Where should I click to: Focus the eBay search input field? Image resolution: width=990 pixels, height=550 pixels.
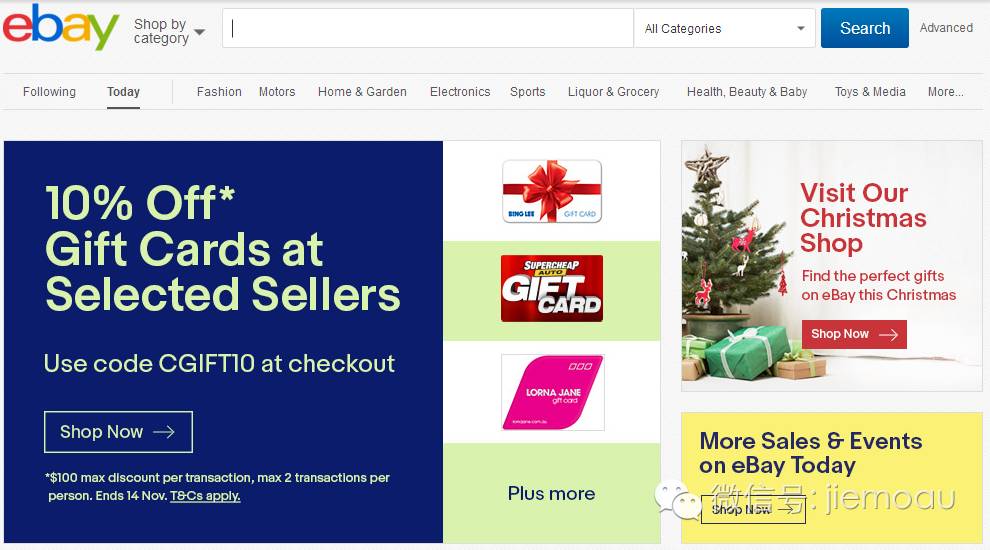(427, 28)
